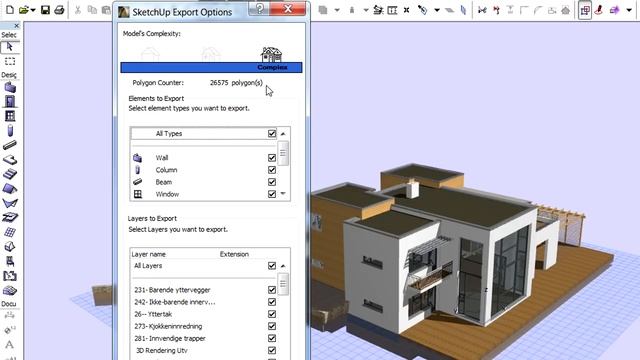
Task: Activate the Door tool in the toolbox
Action: point(10,101)
